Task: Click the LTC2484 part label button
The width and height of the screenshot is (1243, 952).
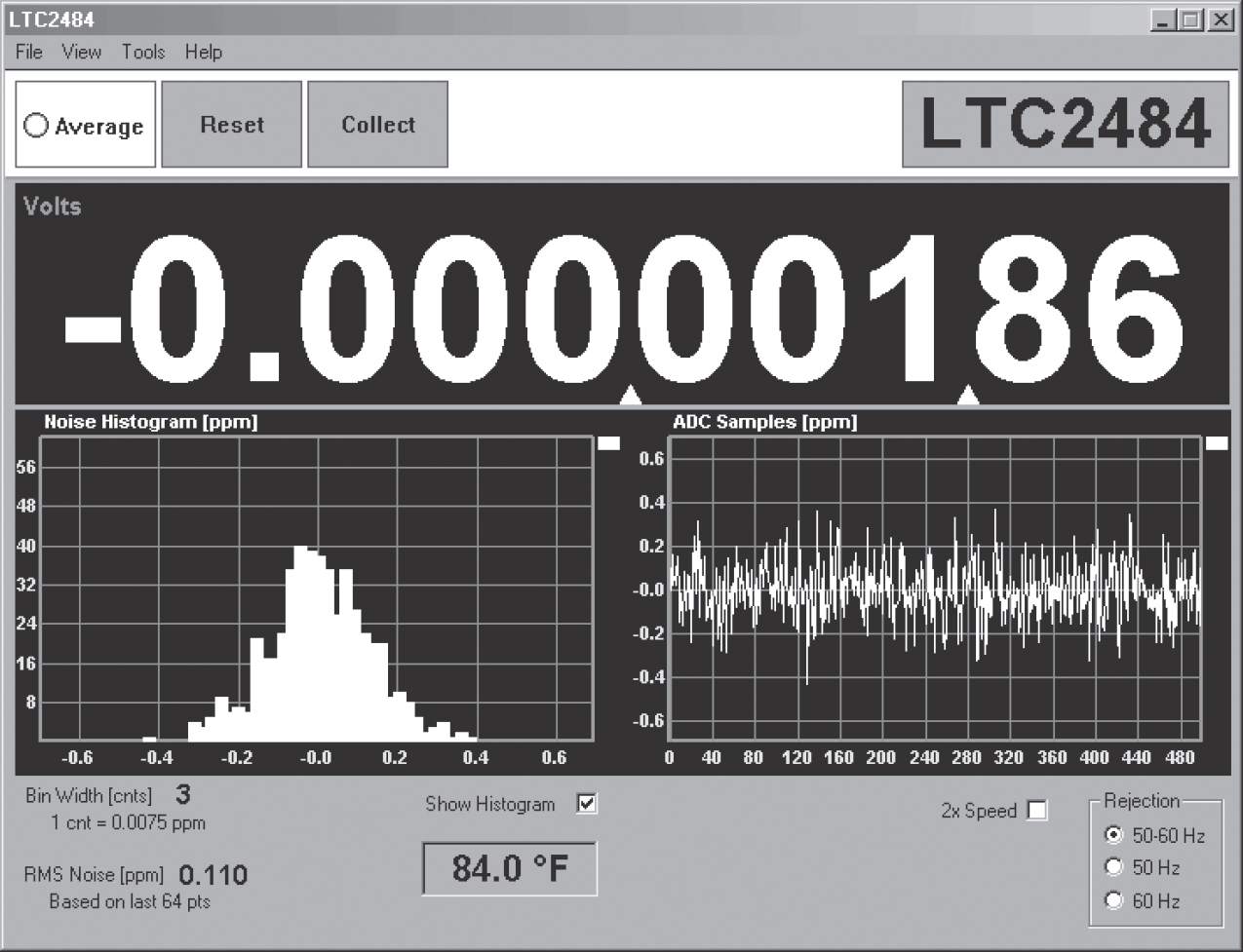Action: [1066, 125]
